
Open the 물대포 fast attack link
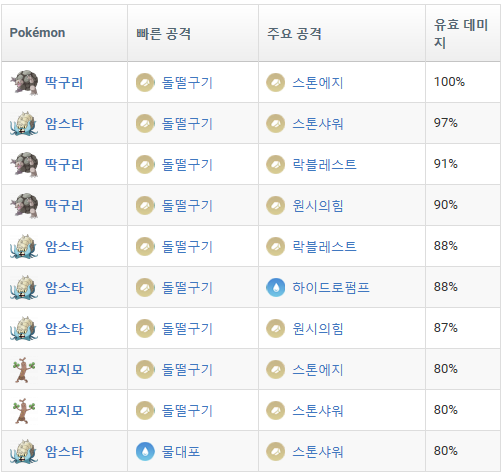click(181, 451)
